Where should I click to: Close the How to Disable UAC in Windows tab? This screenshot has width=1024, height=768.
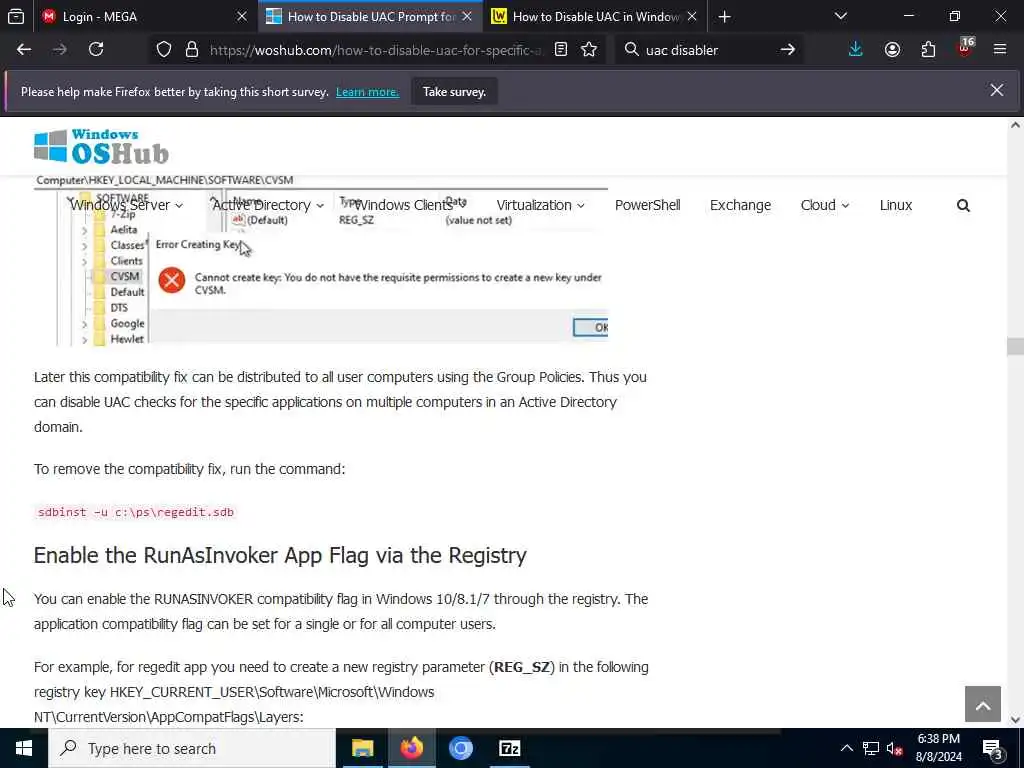[x=692, y=16]
